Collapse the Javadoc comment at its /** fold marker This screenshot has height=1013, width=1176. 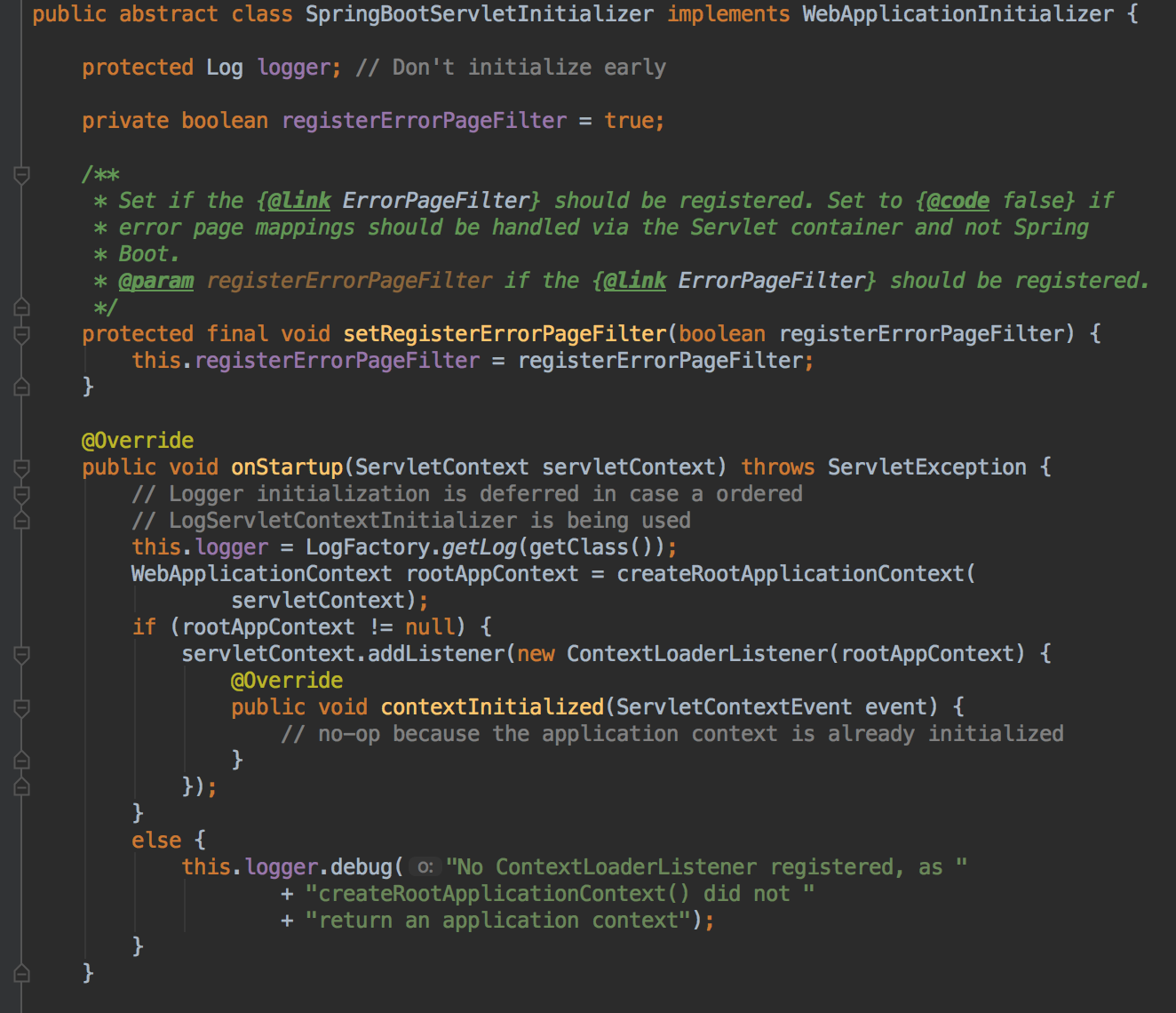point(22,174)
